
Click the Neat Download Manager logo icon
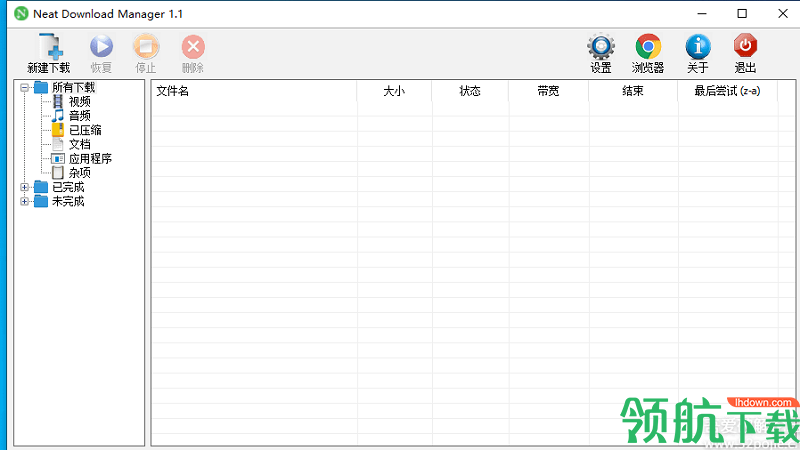21,14
